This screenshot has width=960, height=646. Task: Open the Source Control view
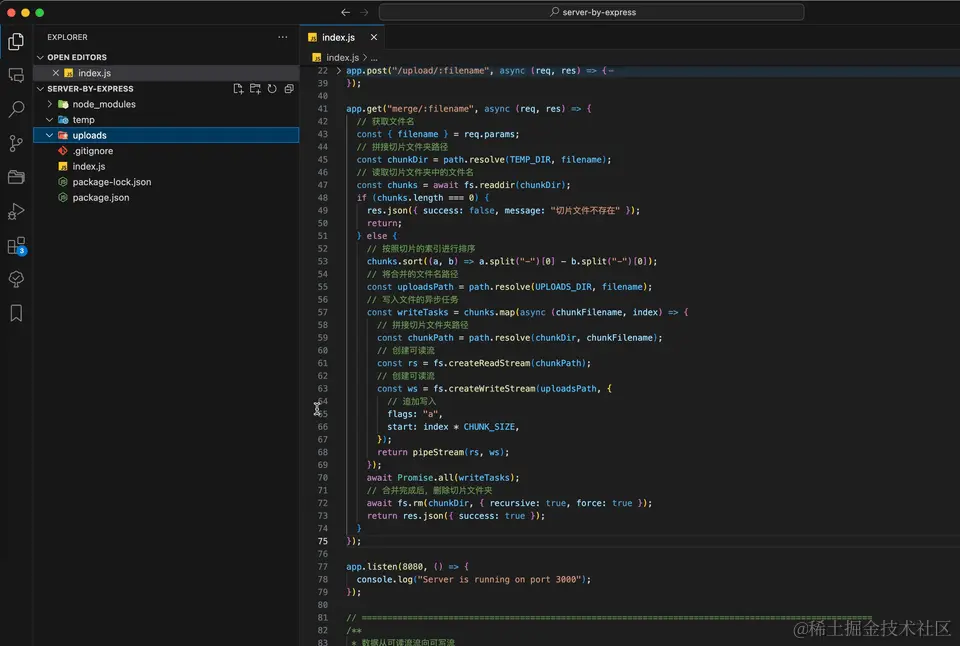coord(16,143)
